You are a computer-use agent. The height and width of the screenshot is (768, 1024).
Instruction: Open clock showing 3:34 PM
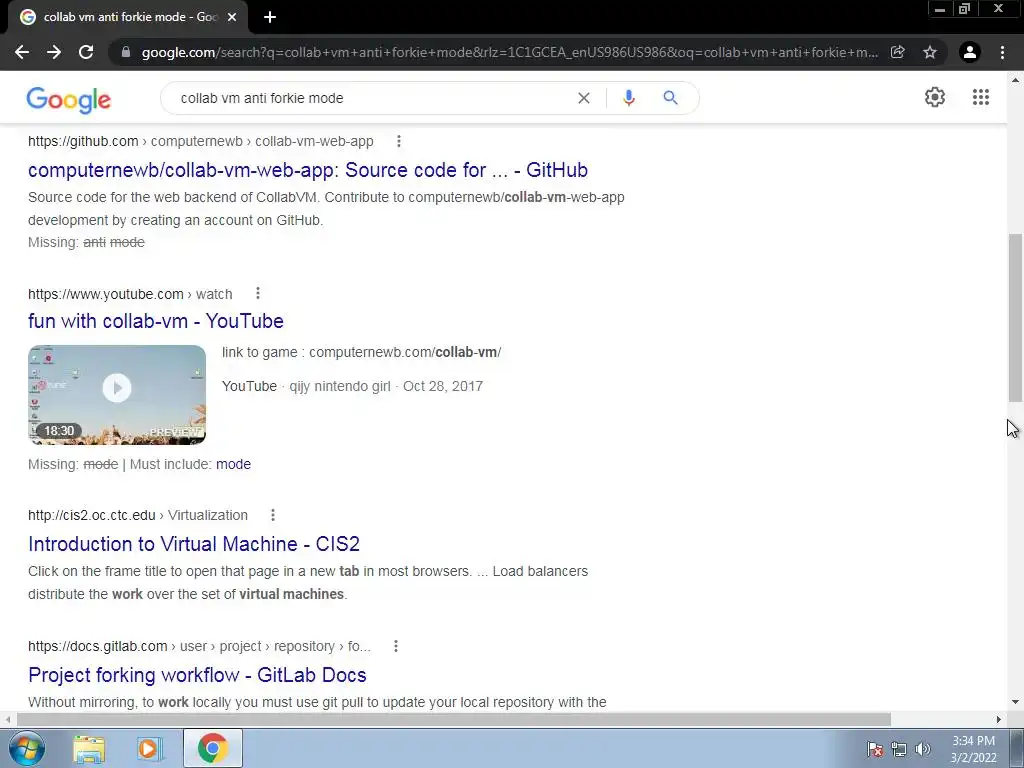point(973,749)
